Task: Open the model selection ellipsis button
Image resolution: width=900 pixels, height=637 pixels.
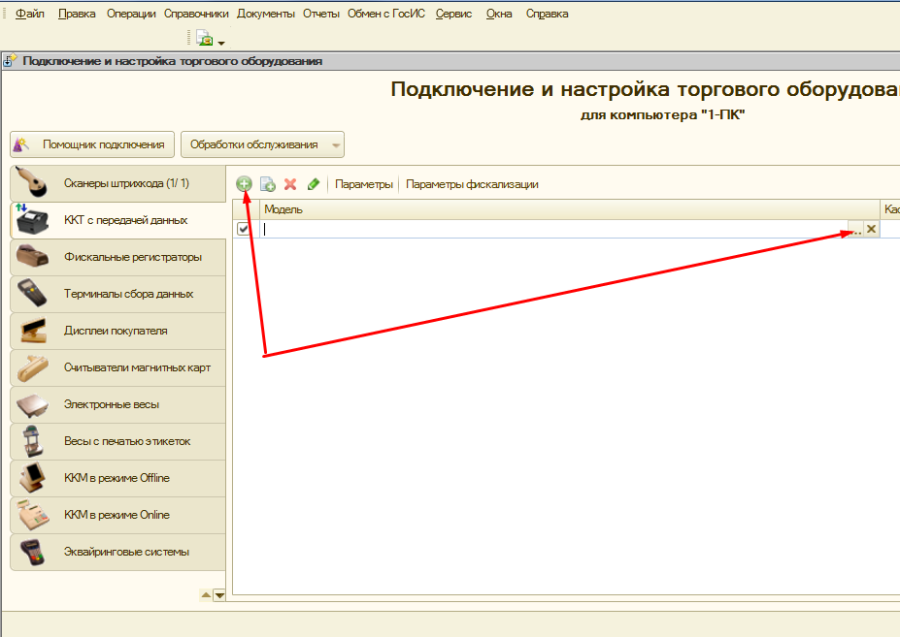Action: (x=855, y=229)
